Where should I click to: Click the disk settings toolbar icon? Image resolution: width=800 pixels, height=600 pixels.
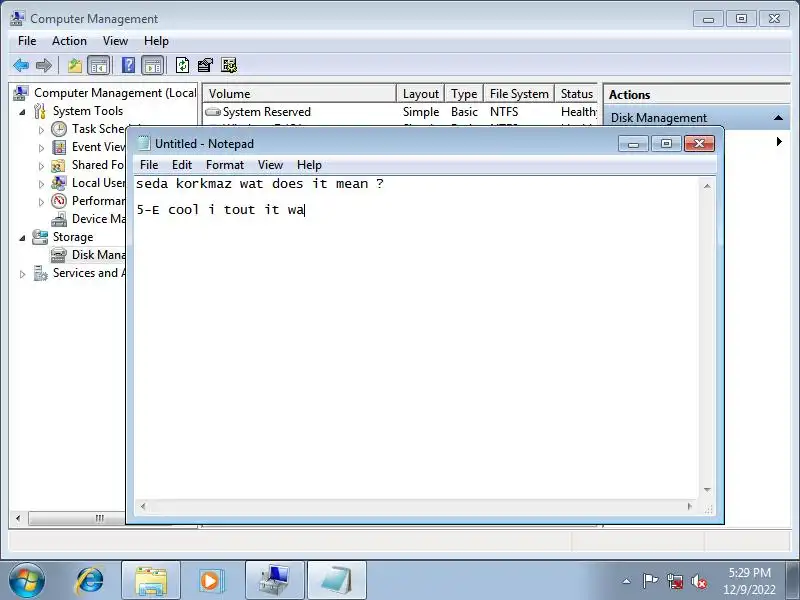[x=229, y=65]
